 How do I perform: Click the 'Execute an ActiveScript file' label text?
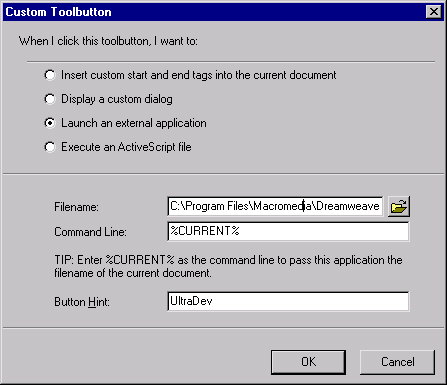126,147
